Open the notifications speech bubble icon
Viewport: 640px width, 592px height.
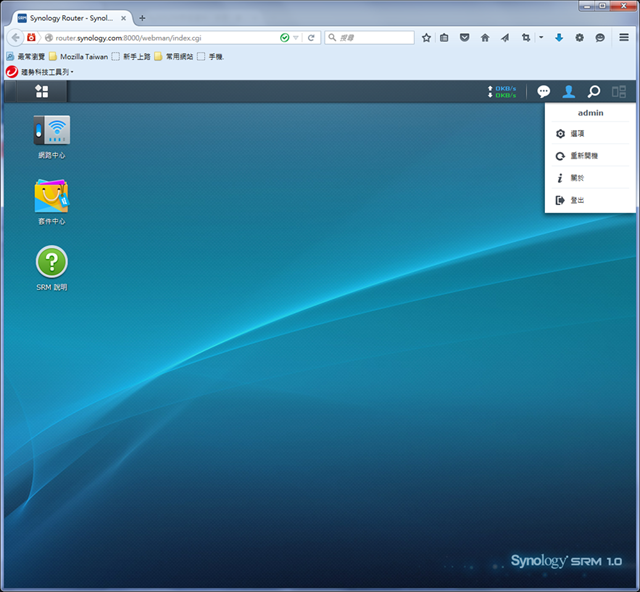pos(543,91)
